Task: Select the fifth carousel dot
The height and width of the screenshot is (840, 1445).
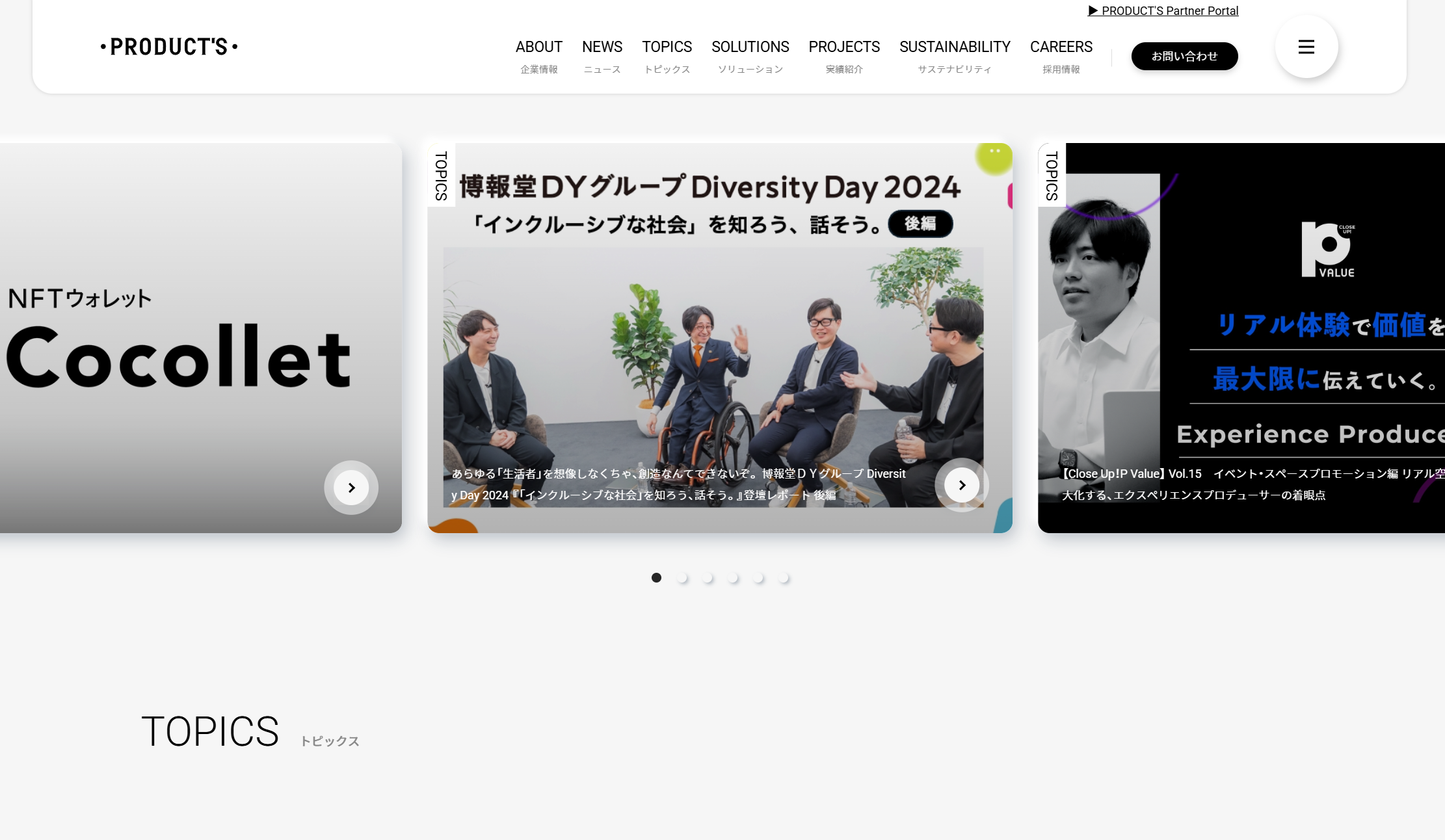Action: (758, 577)
